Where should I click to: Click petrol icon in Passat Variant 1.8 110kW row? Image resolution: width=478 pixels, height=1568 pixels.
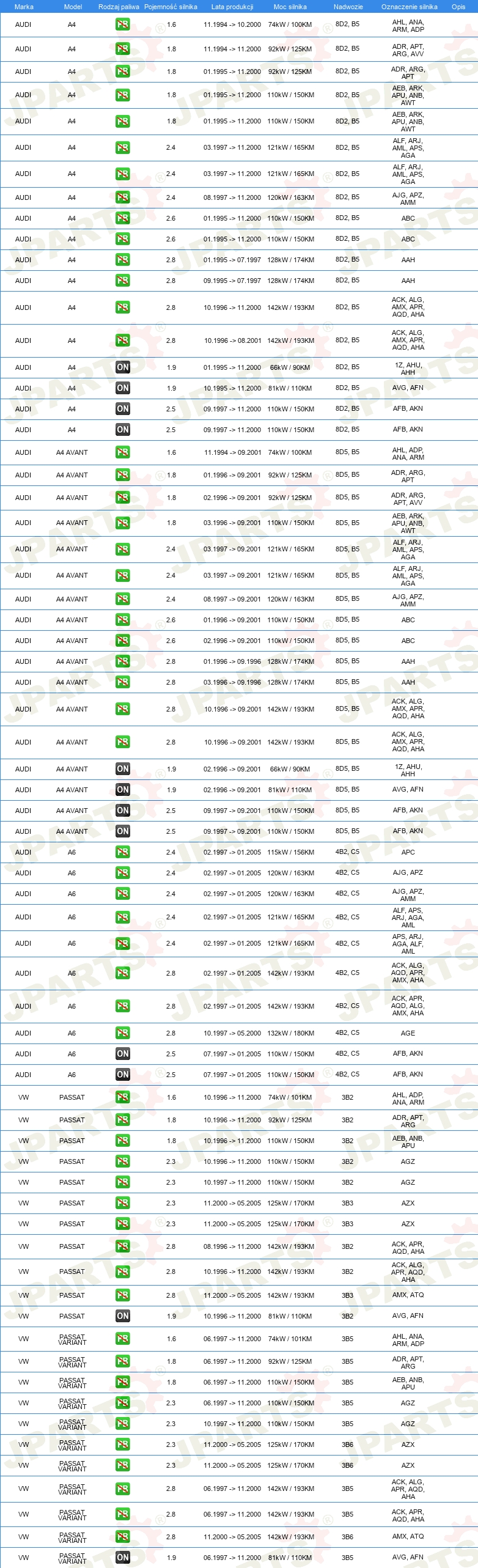pyautogui.click(x=122, y=1382)
